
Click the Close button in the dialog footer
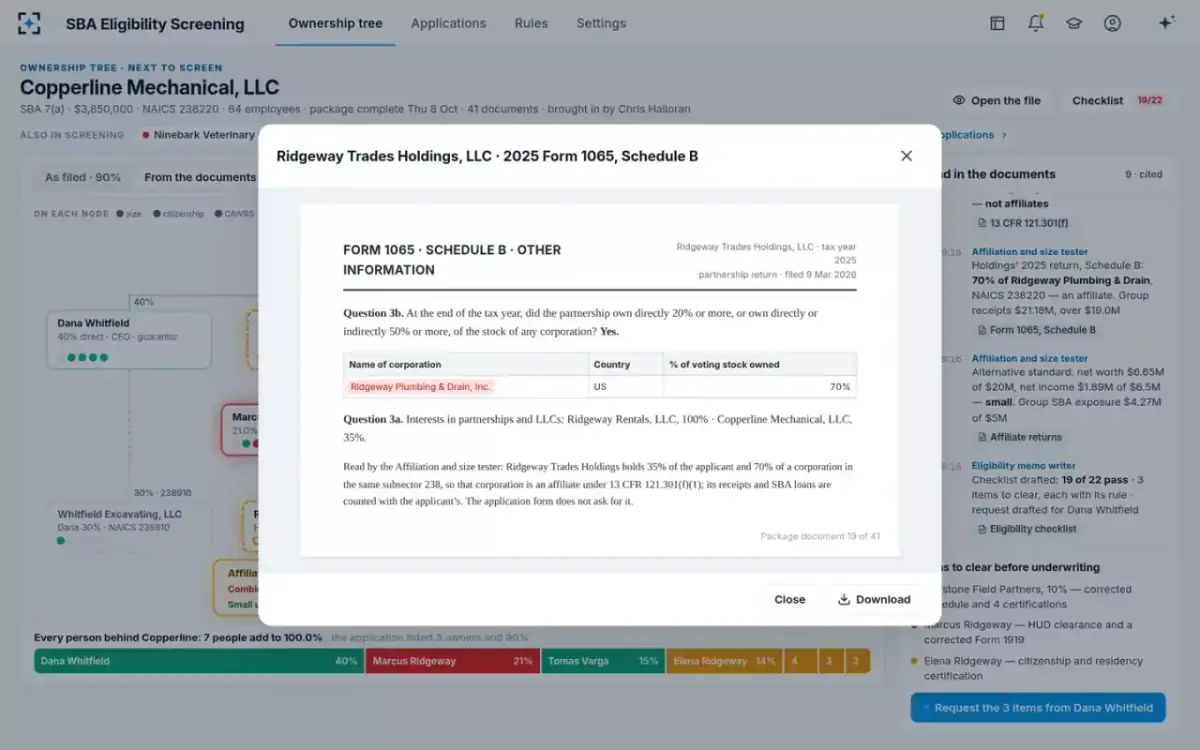[789, 599]
